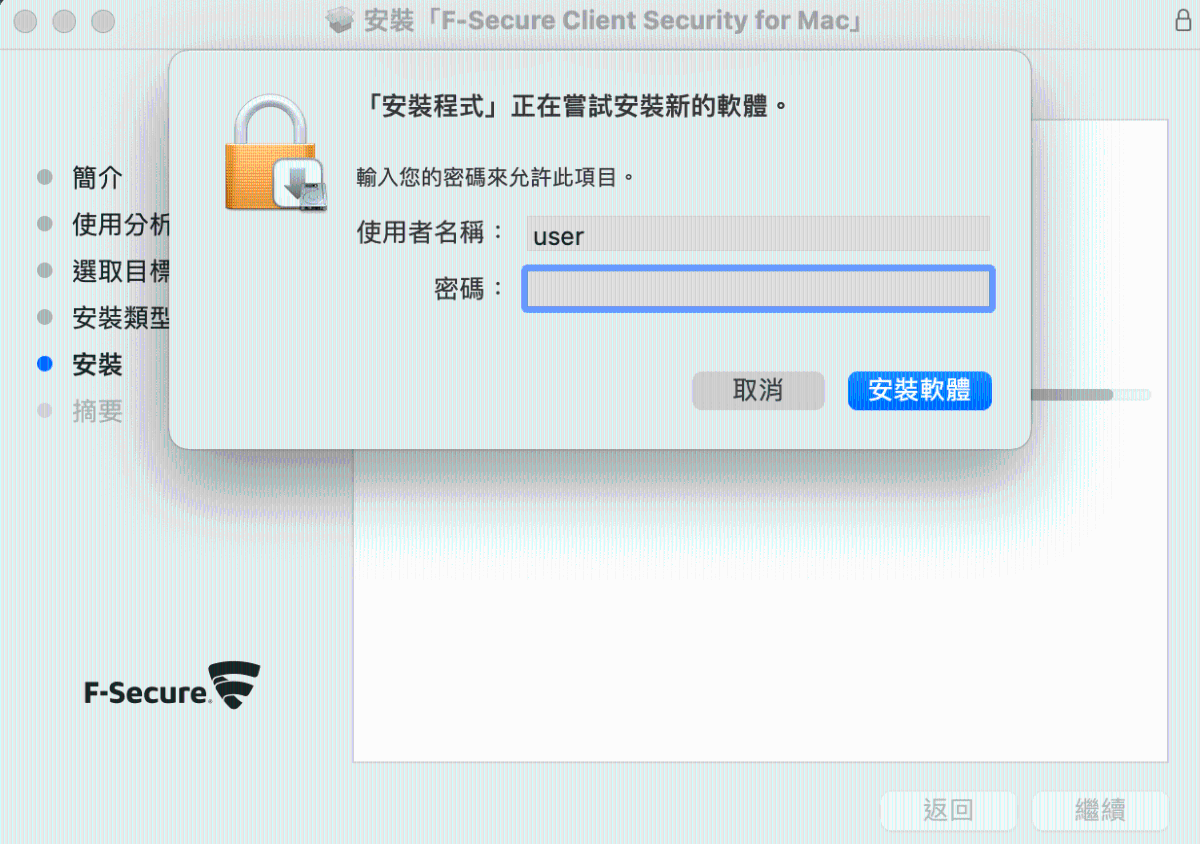
Task: Click the bullet next to 安裝類型 step
Action: [x=44, y=318]
